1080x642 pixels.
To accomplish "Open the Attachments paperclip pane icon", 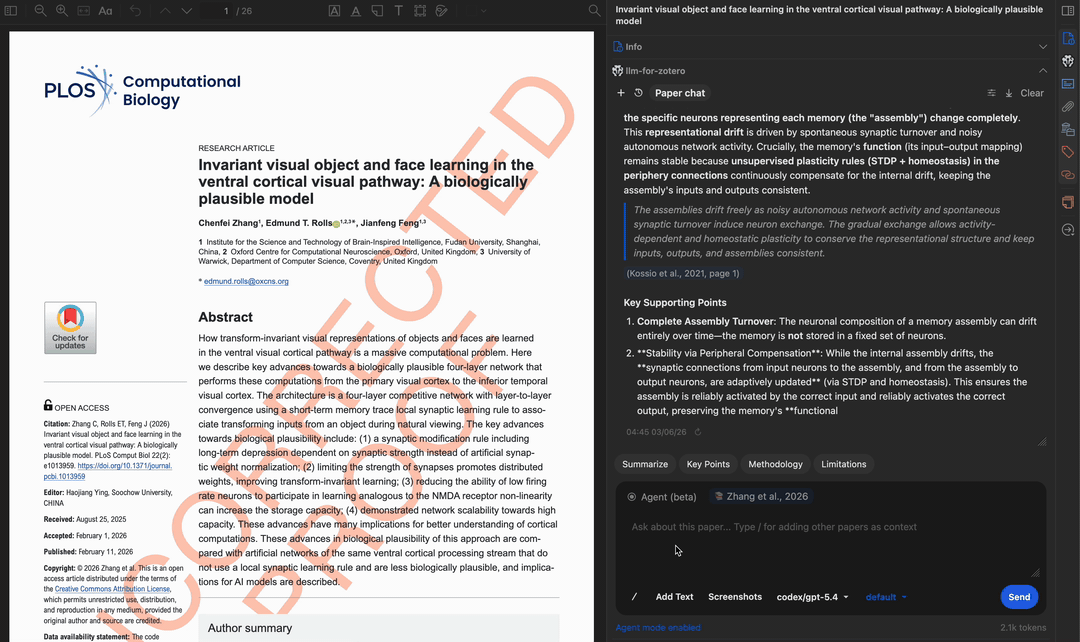I will (1067, 106).
